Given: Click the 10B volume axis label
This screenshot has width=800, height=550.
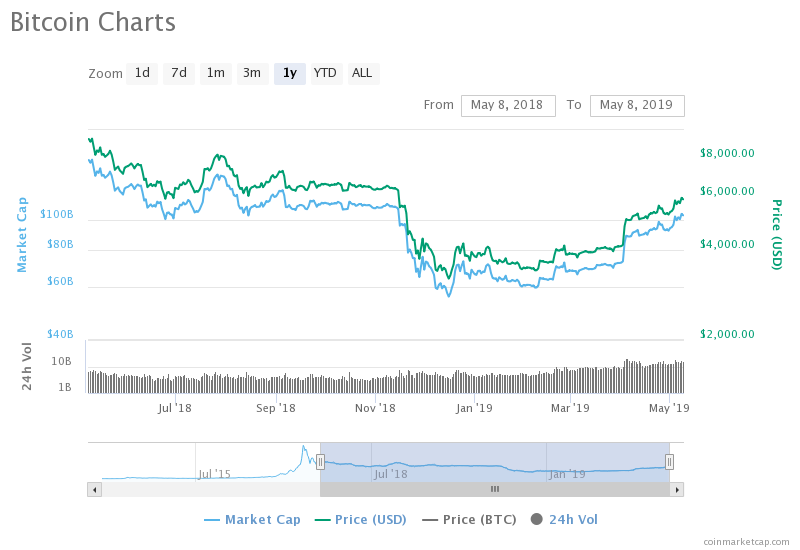Looking at the screenshot, I should (x=61, y=361).
